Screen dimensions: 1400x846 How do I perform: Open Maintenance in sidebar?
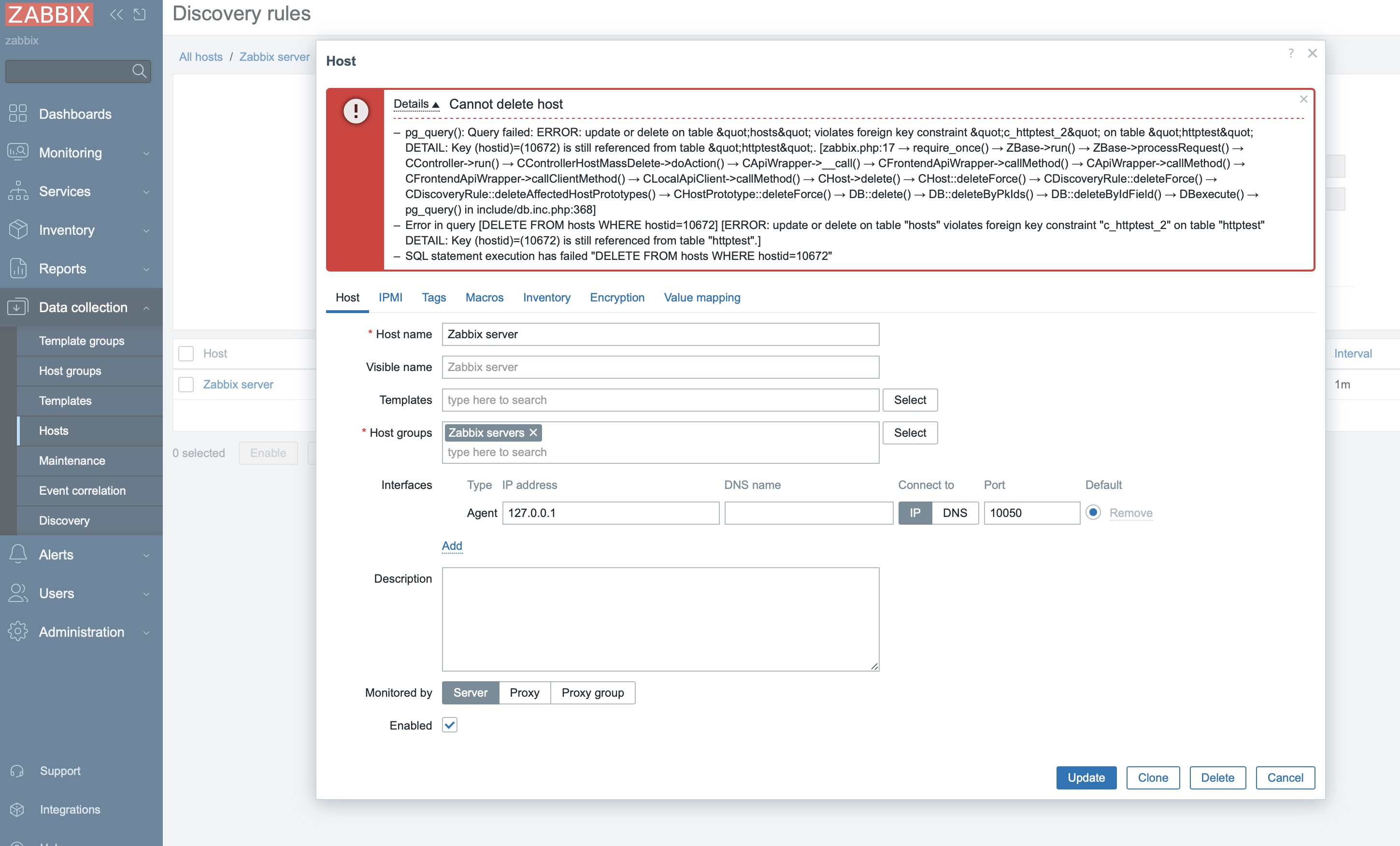pyautogui.click(x=89, y=460)
